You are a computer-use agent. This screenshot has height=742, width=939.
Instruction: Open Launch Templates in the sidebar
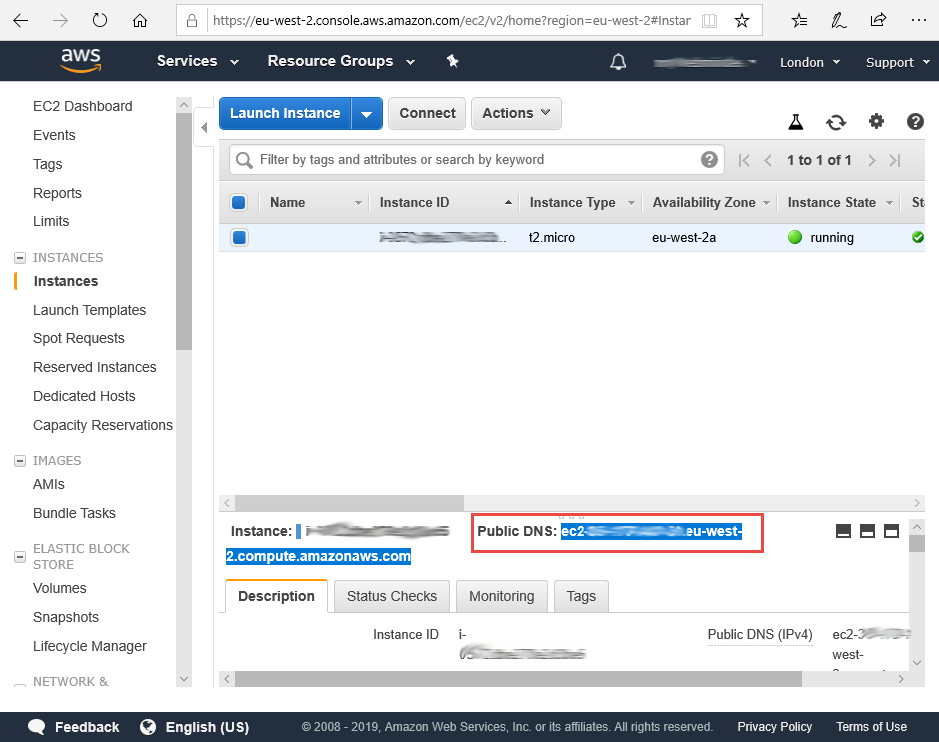(x=89, y=310)
